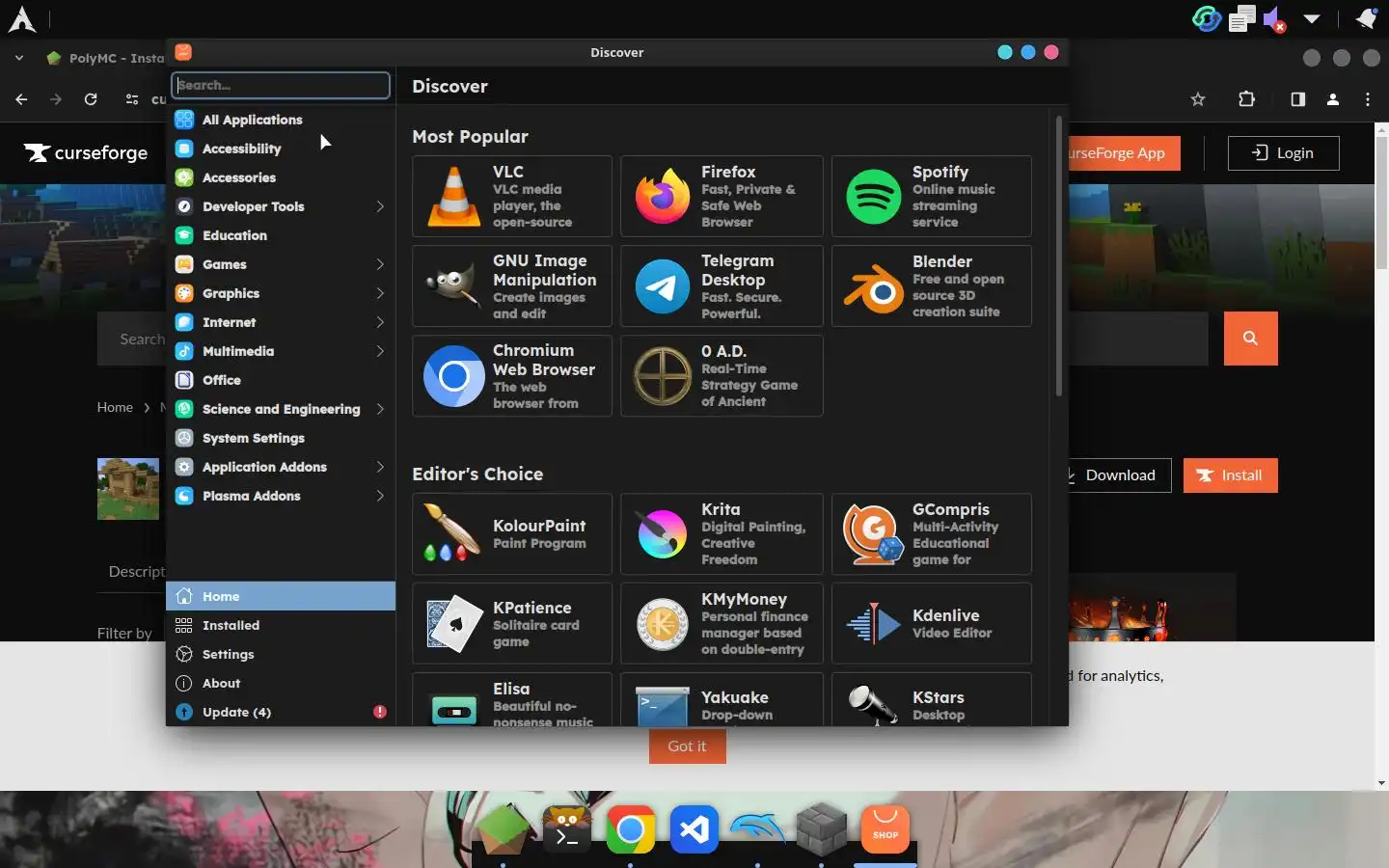1389x868 pixels.
Task: Expand Science and Engineering category
Action: click(380, 409)
